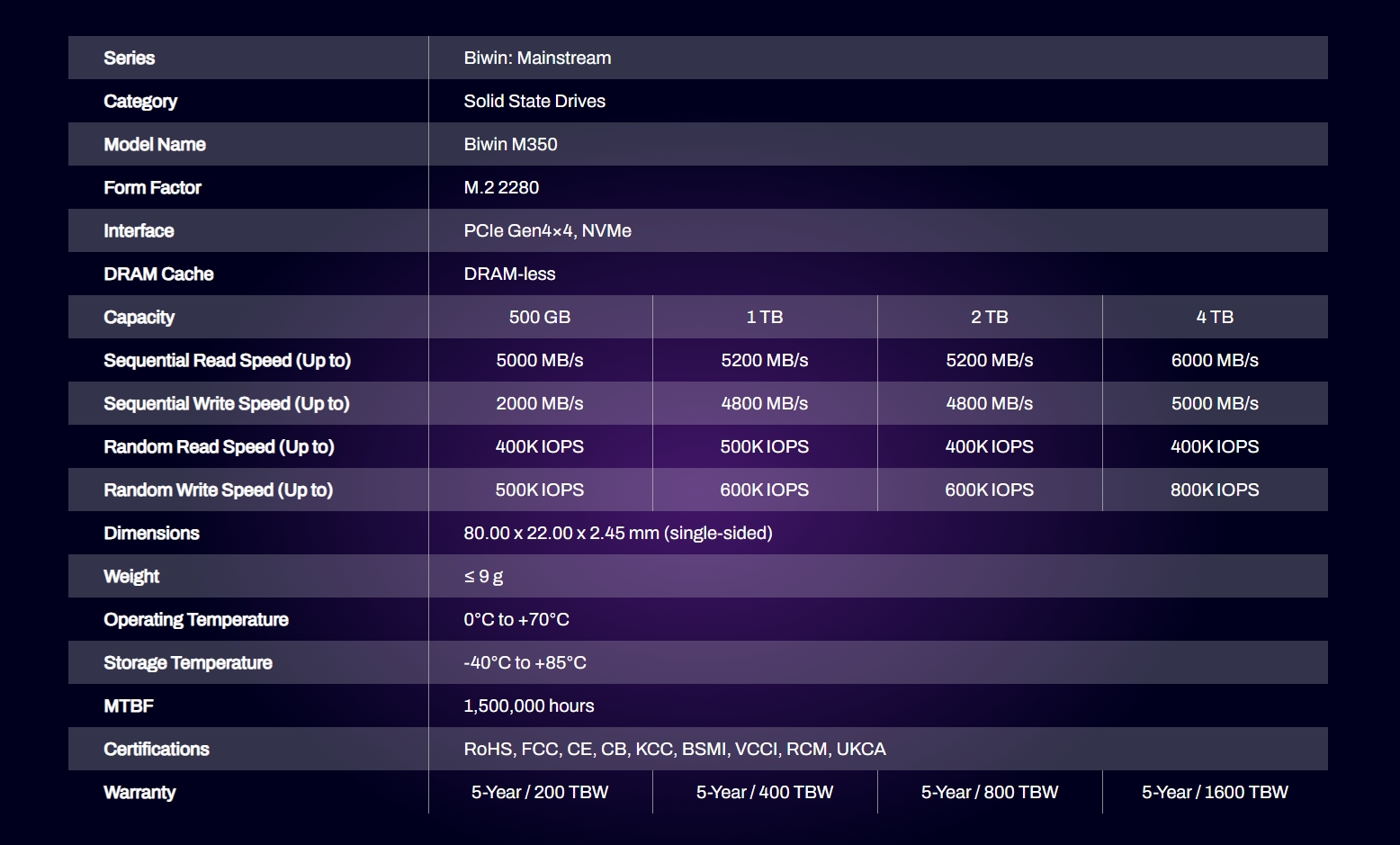Click the 'RoHS, FCC, CE, CB...' certifications list
The image size is (1400, 845).
[675, 749]
